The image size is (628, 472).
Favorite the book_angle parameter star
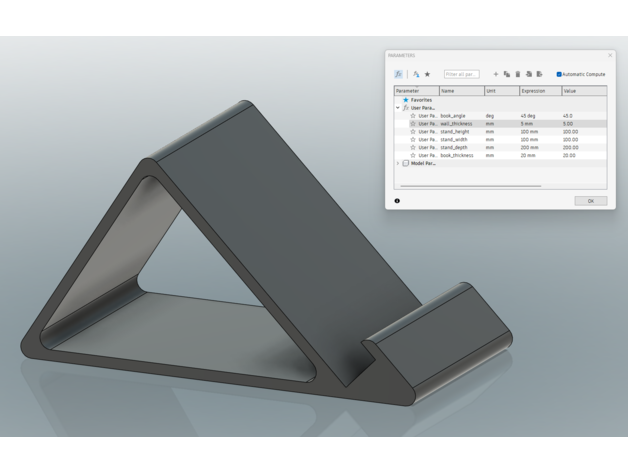(413, 116)
